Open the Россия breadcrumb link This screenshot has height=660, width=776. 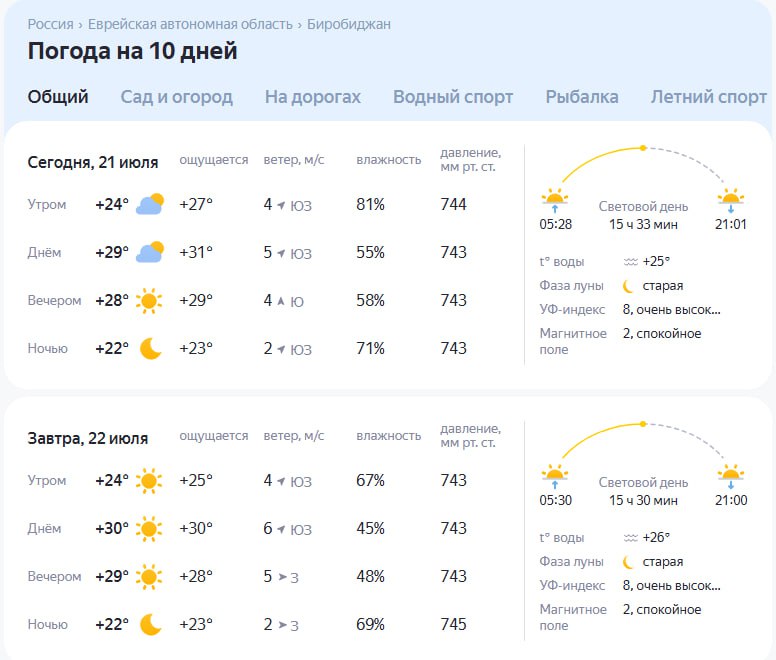pos(50,24)
